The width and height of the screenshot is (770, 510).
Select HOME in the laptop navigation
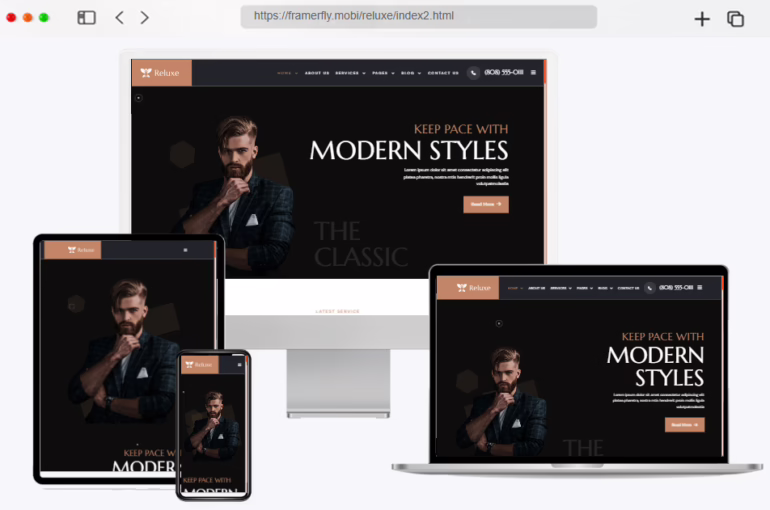tap(513, 288)
